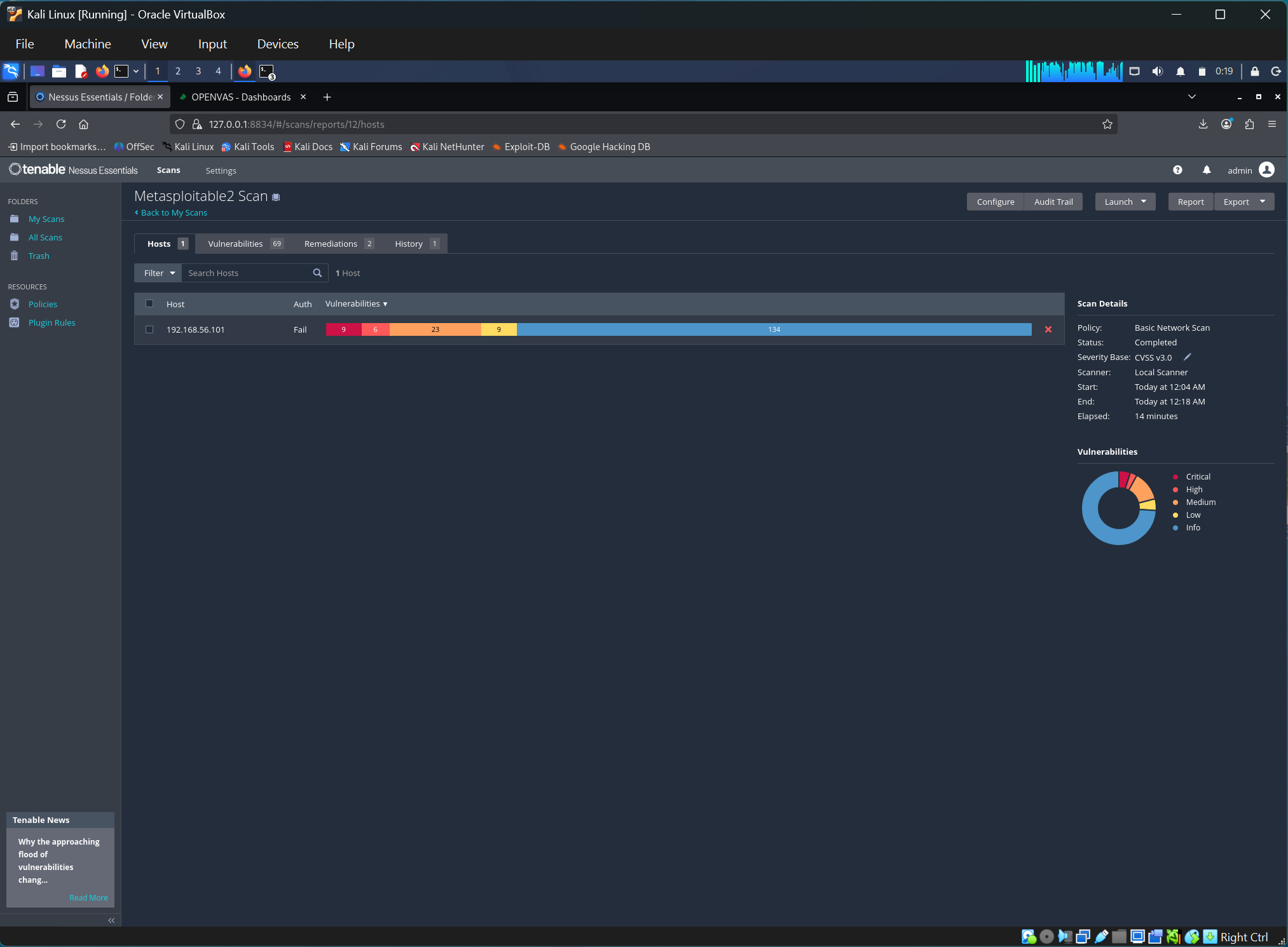Open the Trash folder
The height and width of the screenshot is (947, 1288).
39,256
